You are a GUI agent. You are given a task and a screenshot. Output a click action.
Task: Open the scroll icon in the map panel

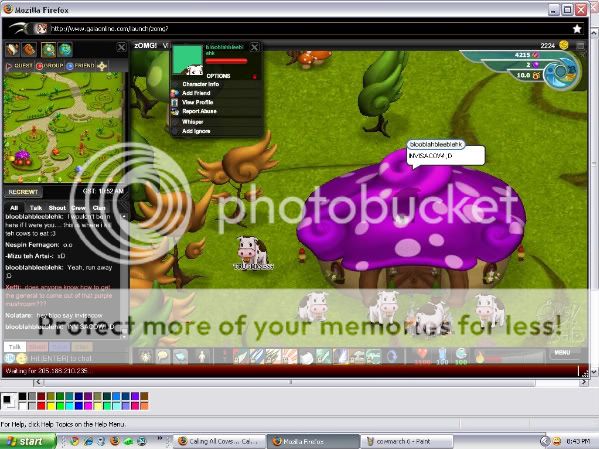point(12,50)
